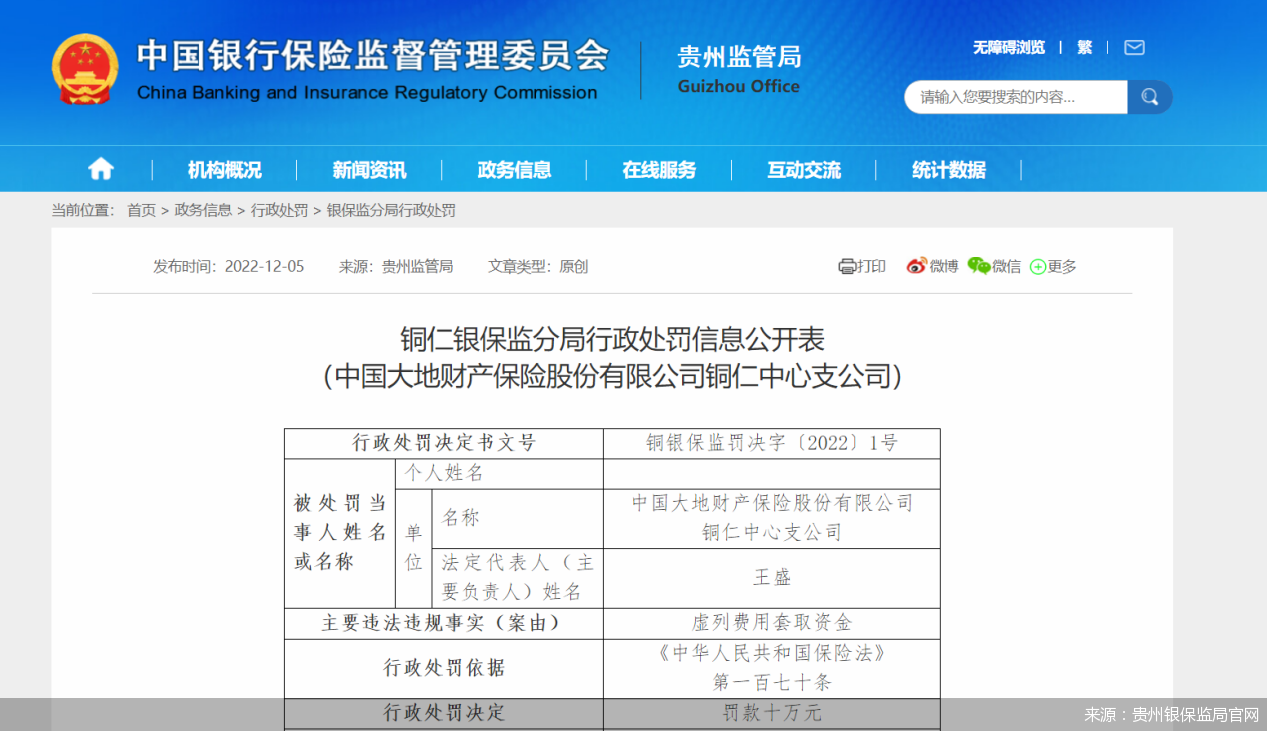Click the search magnifier icon
This screenshot has width=1267, height=731.
pyautogui.click(x=1149, y=97)
